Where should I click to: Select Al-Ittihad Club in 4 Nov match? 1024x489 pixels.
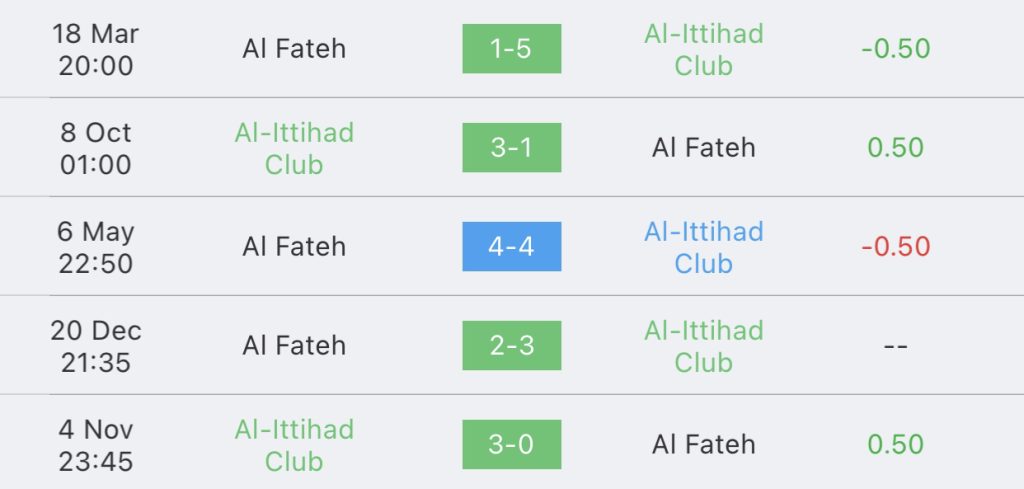tap(294, 445)
